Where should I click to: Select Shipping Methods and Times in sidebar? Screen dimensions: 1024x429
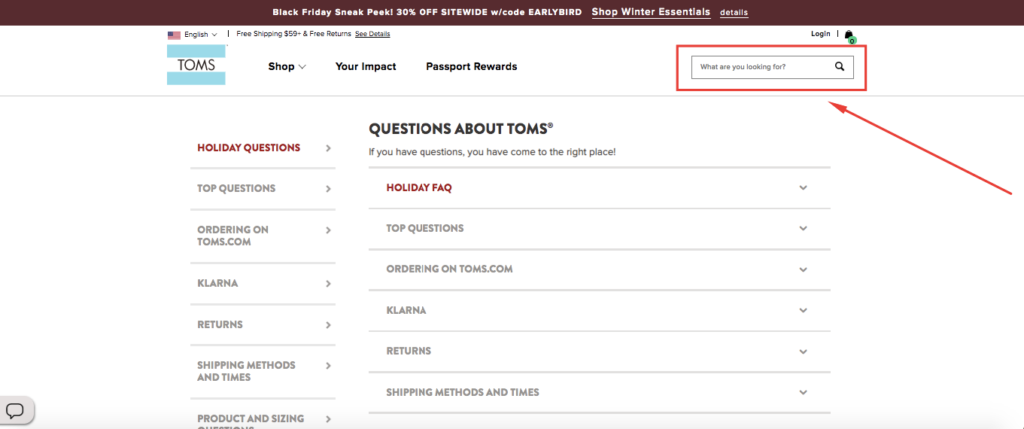coord(263,372)
